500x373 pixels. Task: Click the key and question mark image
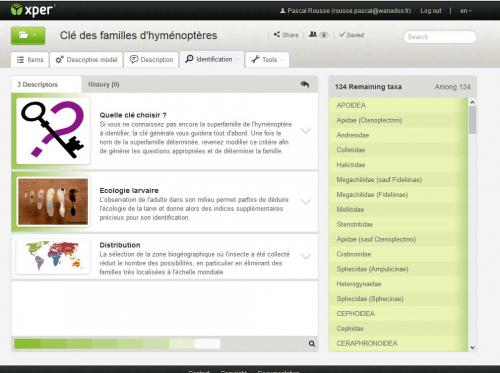pos(53,131)
